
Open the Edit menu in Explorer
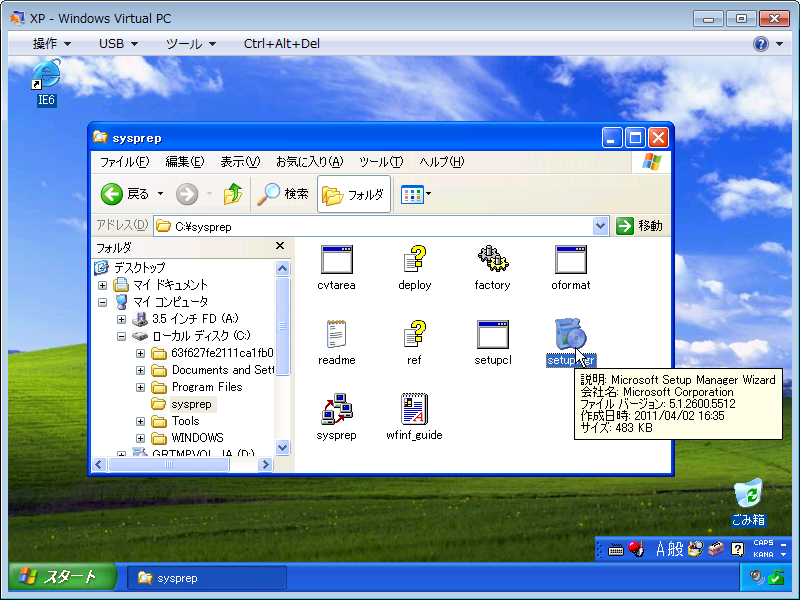coord(185,162)
